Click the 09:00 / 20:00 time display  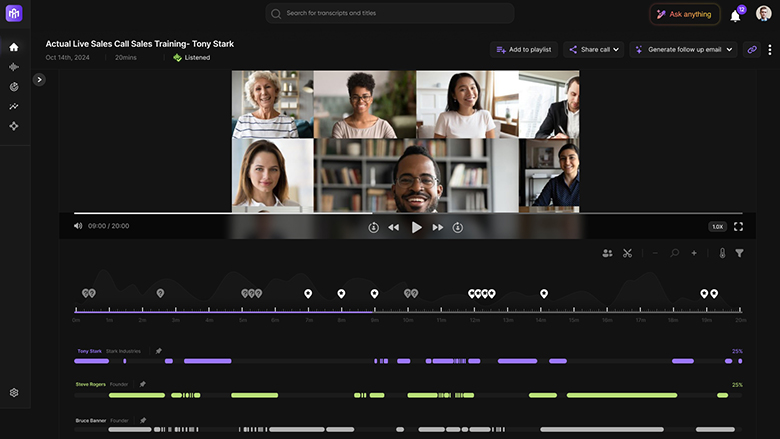click(108, 226)
